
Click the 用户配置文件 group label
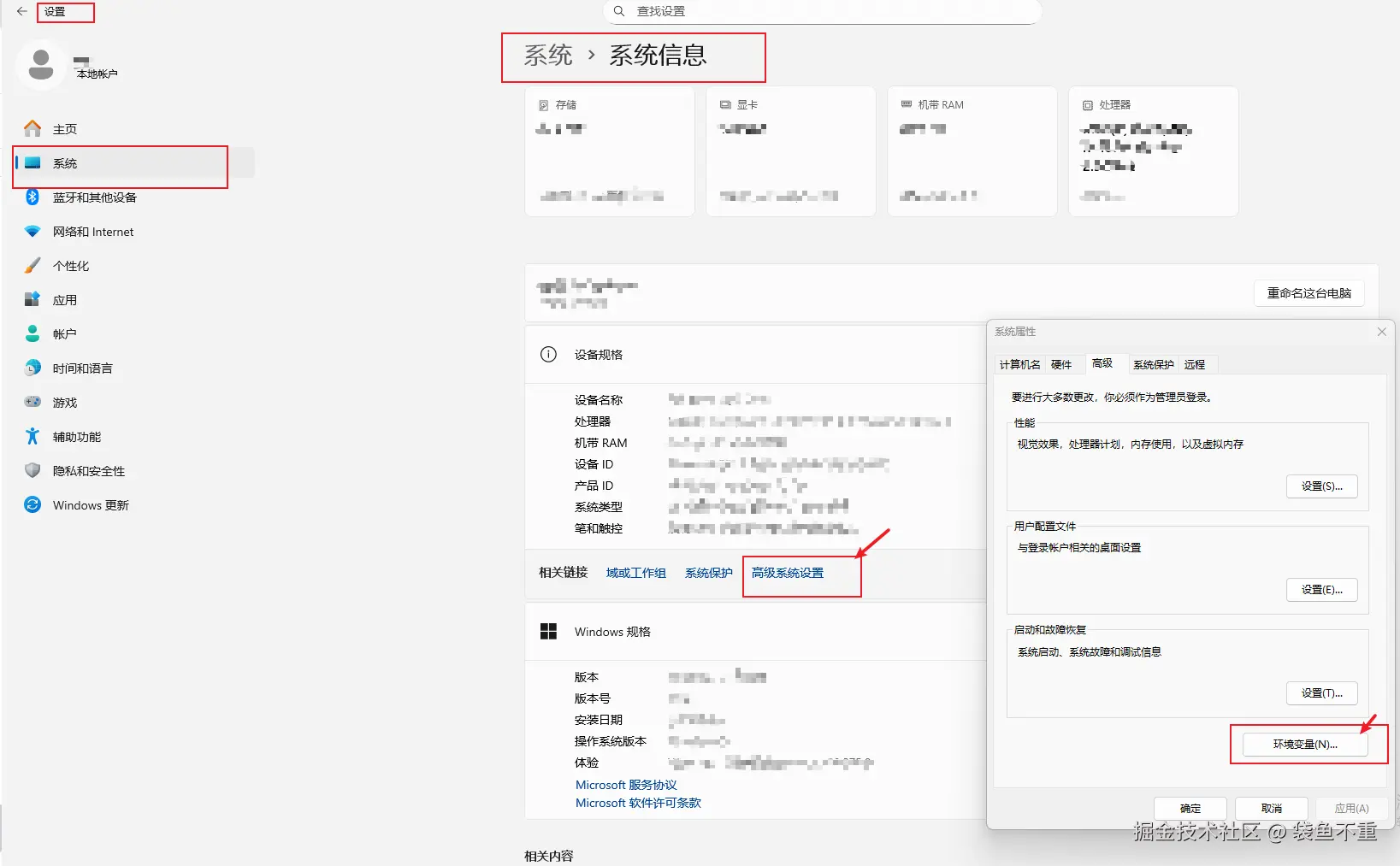point(1045,527)
